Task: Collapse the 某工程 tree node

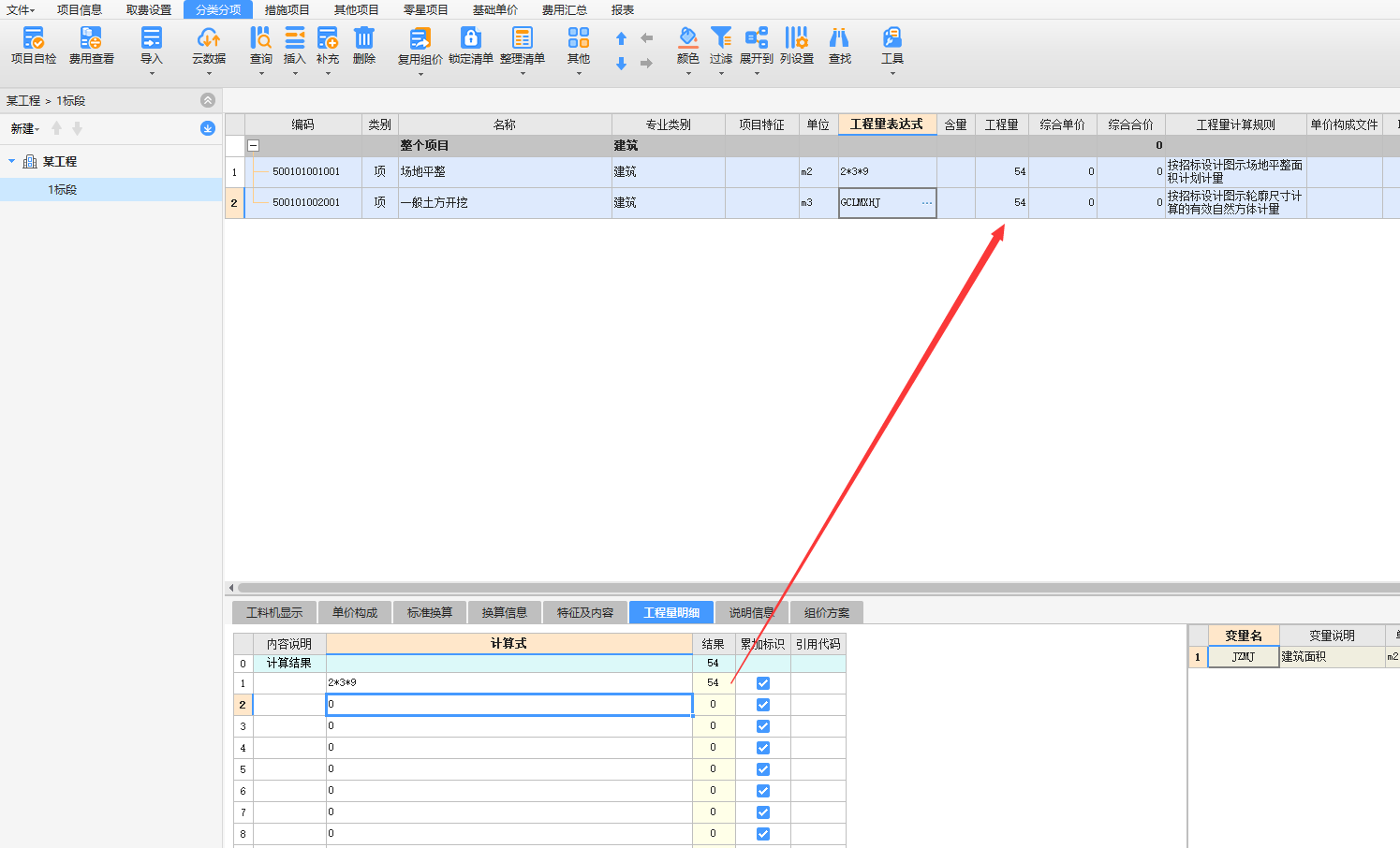Action: [x=12, y=162]
